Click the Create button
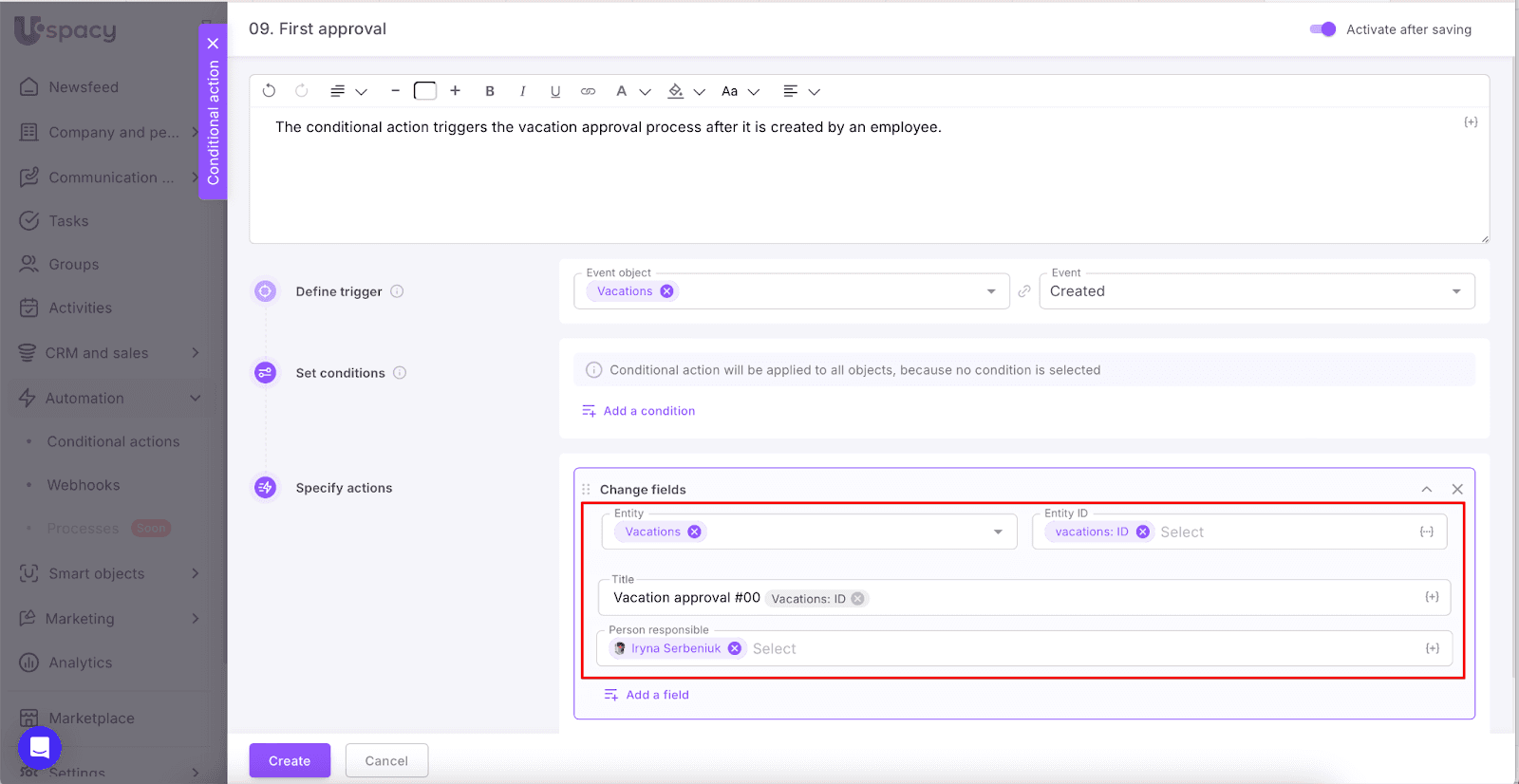Viewport: 1519px width, 784px height. click(290, 761)
